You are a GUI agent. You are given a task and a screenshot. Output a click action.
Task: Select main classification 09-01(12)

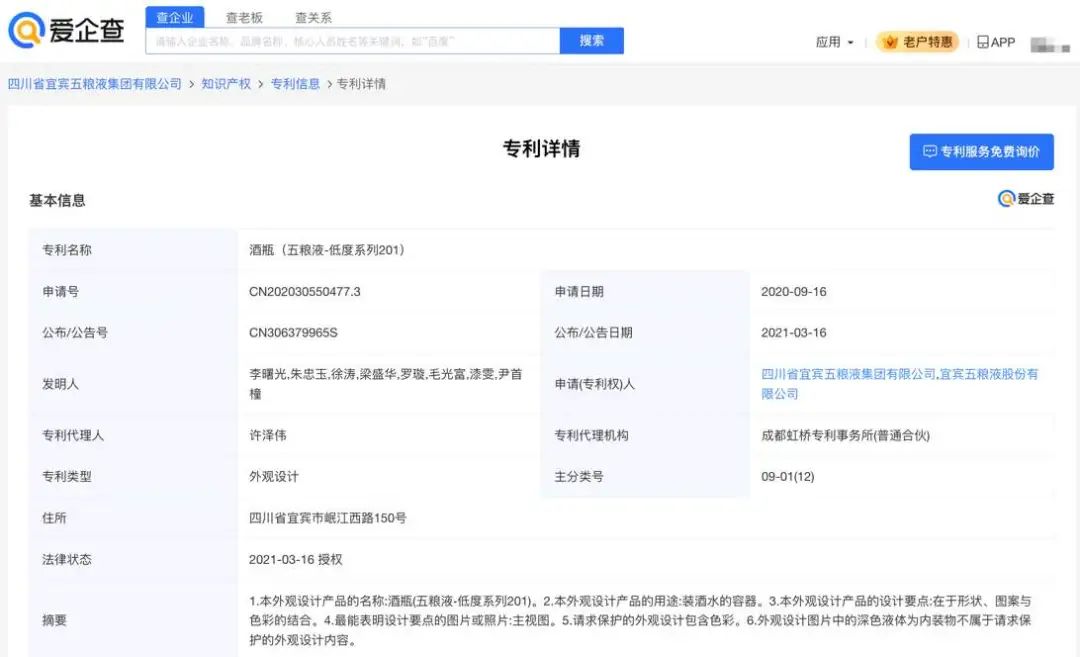point(787,477)
